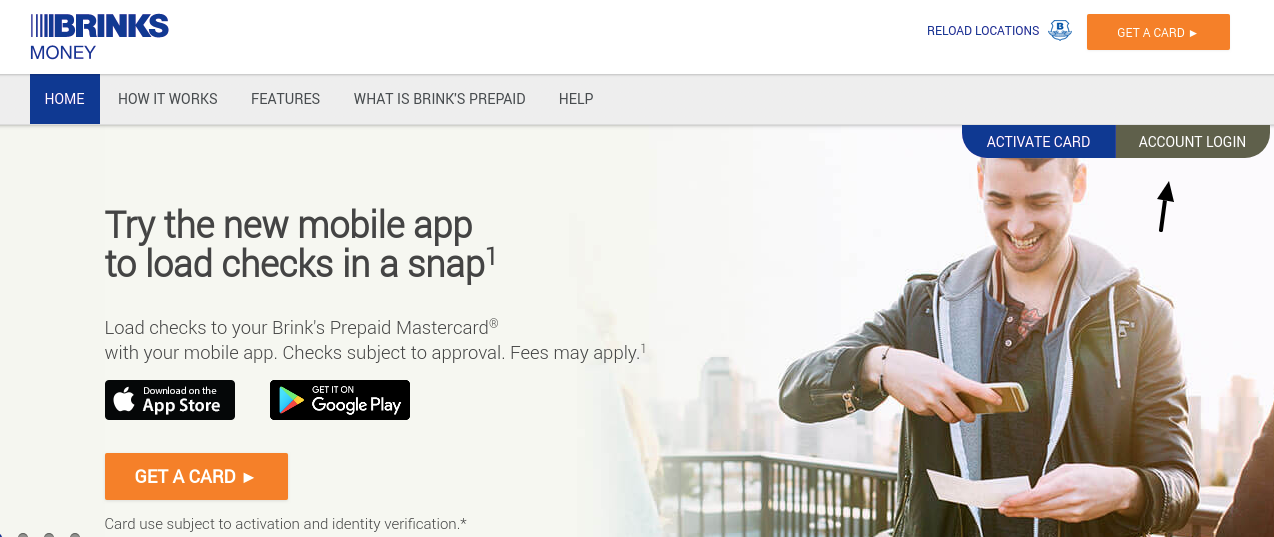Image resolution: width=1274 pixels, height=537 pixels.
Task: Tap the Download on the App Store badge
Action: click(170, 400)
